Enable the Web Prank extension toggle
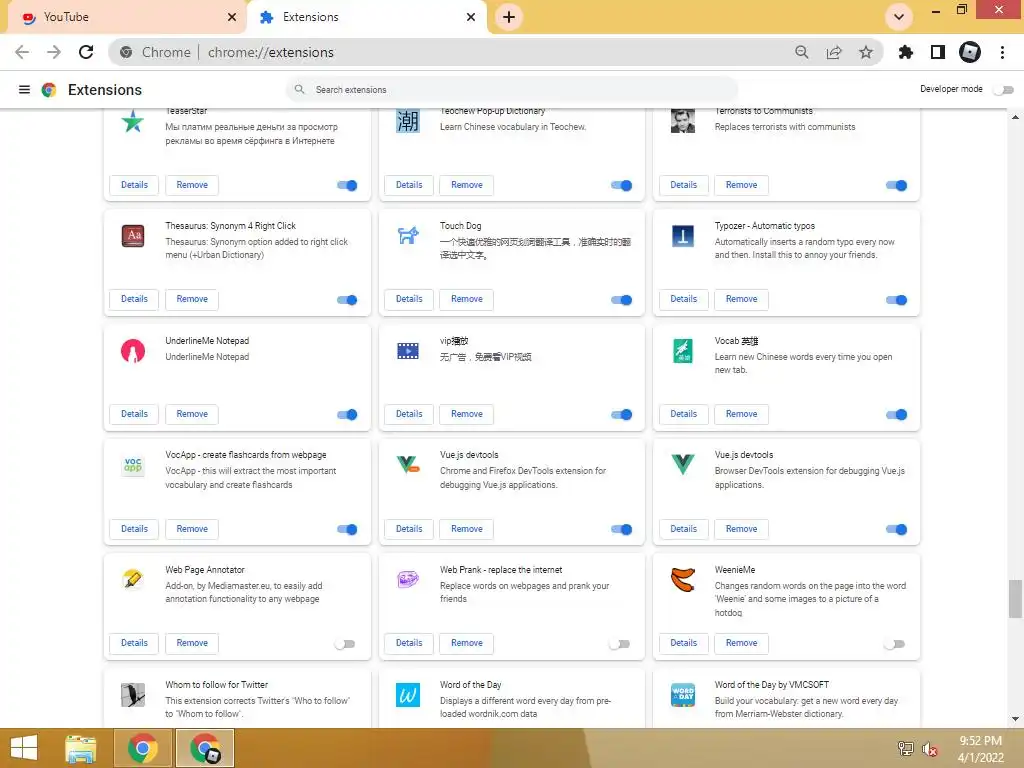Screen dimensions: 1024x768 pos(619,644)
